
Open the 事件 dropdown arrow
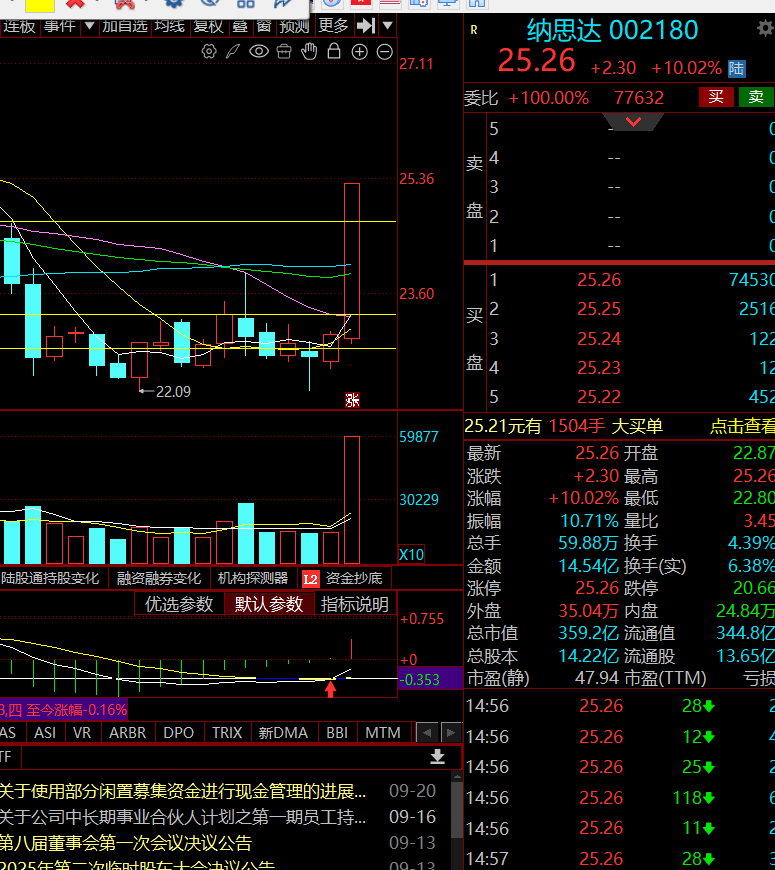[89, 26]
